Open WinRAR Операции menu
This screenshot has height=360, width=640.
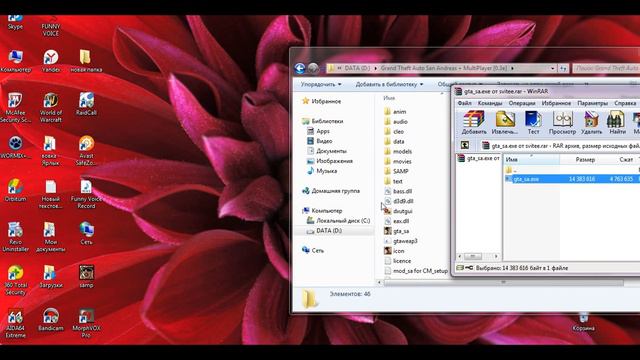[522, 103]
